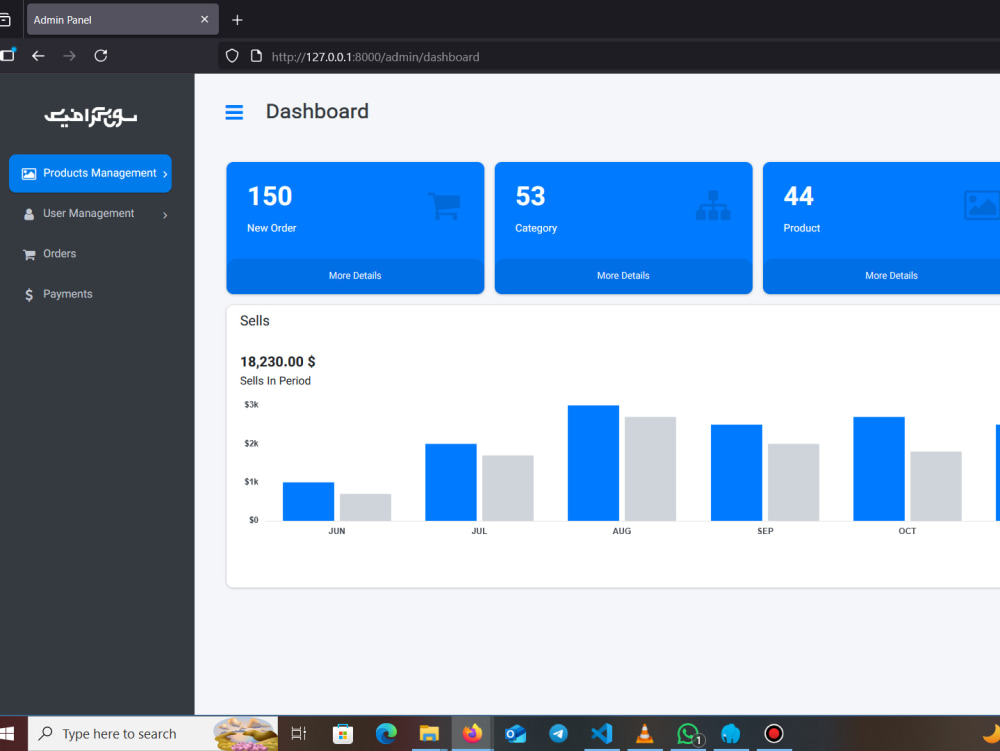
Task: Click the address bar URL
Action: 376,57
